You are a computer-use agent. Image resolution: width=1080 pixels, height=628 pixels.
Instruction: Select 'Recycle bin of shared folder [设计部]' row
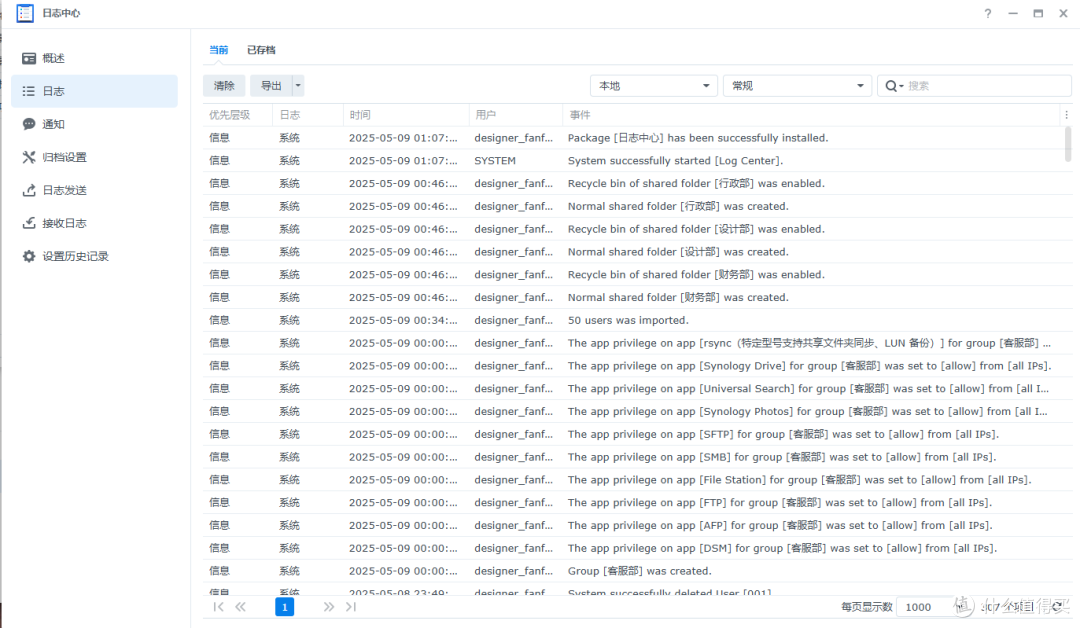[x=638, y=229]
